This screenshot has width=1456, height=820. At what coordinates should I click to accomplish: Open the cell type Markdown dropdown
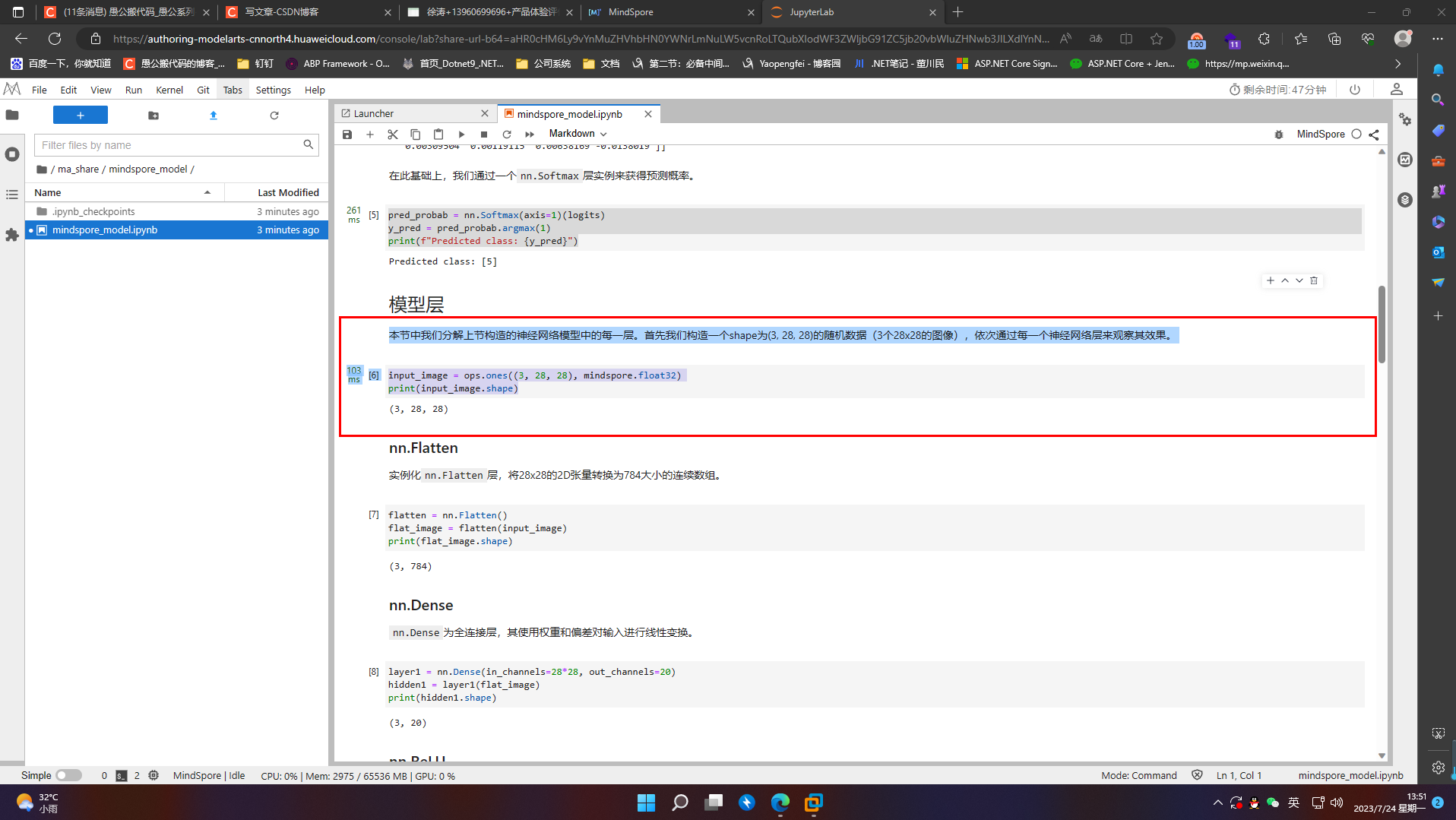578,134
